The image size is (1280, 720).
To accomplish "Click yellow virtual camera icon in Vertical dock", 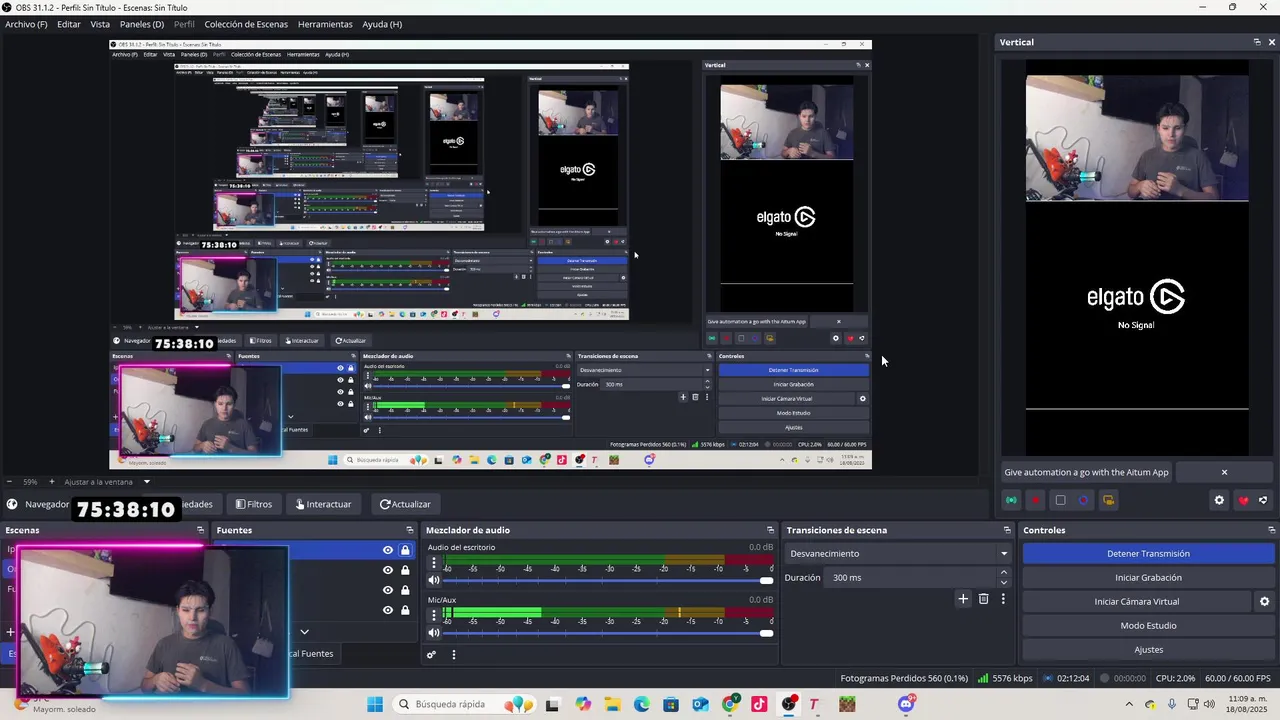I will pos(1108,500).
